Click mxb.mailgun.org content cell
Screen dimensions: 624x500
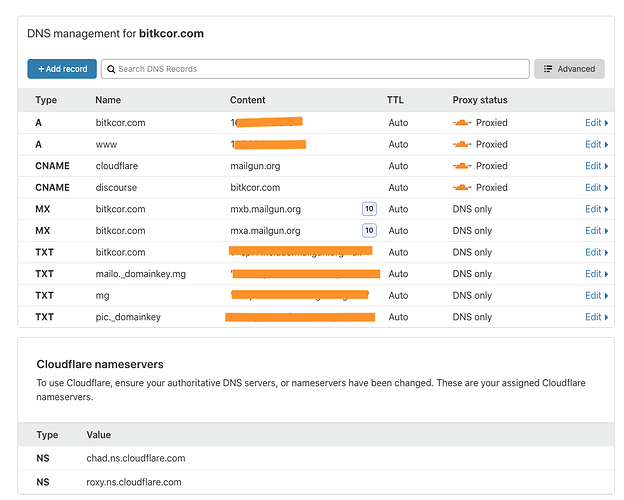tap(265, 209)
